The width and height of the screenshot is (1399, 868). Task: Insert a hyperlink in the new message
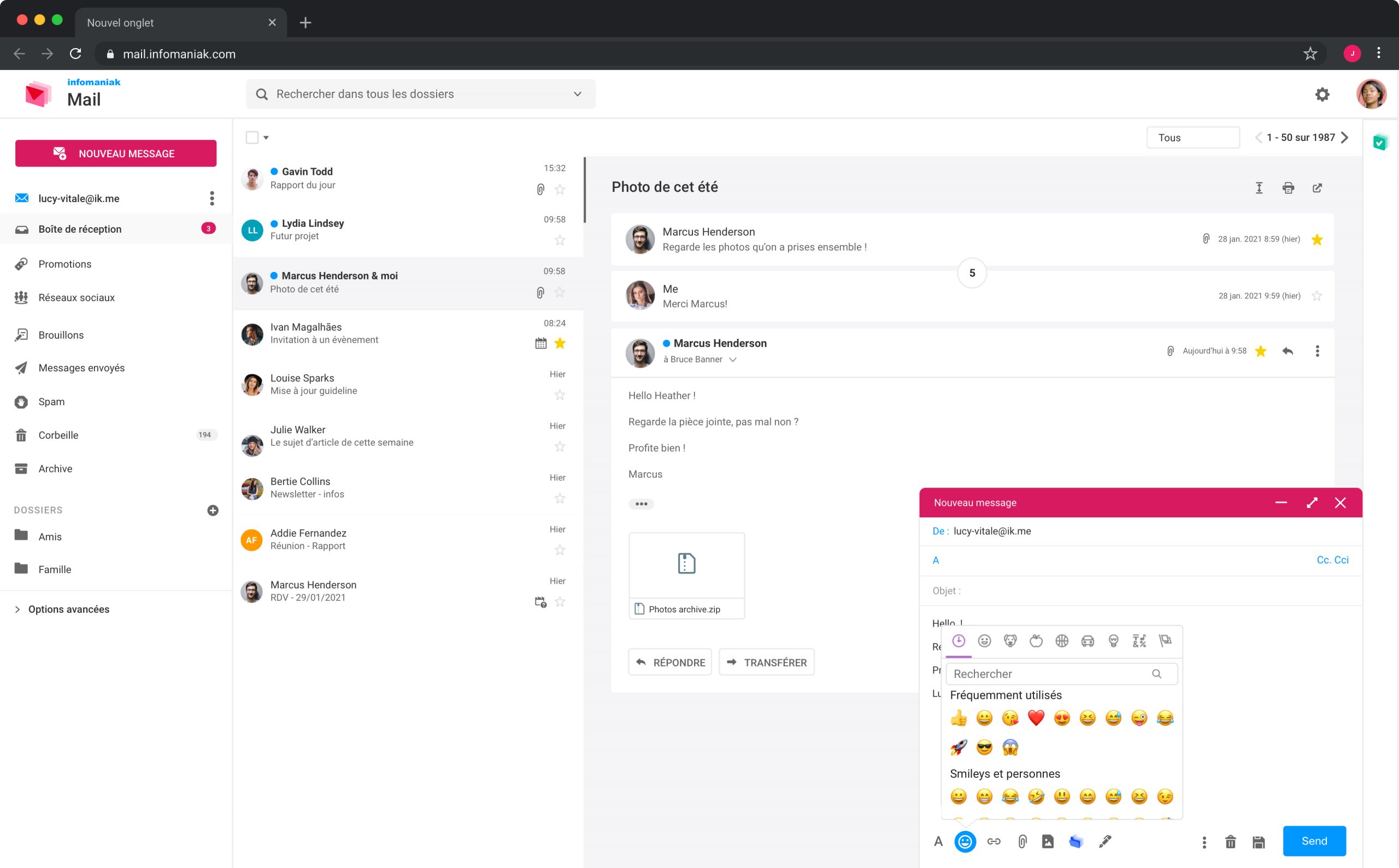click(994, 842)
